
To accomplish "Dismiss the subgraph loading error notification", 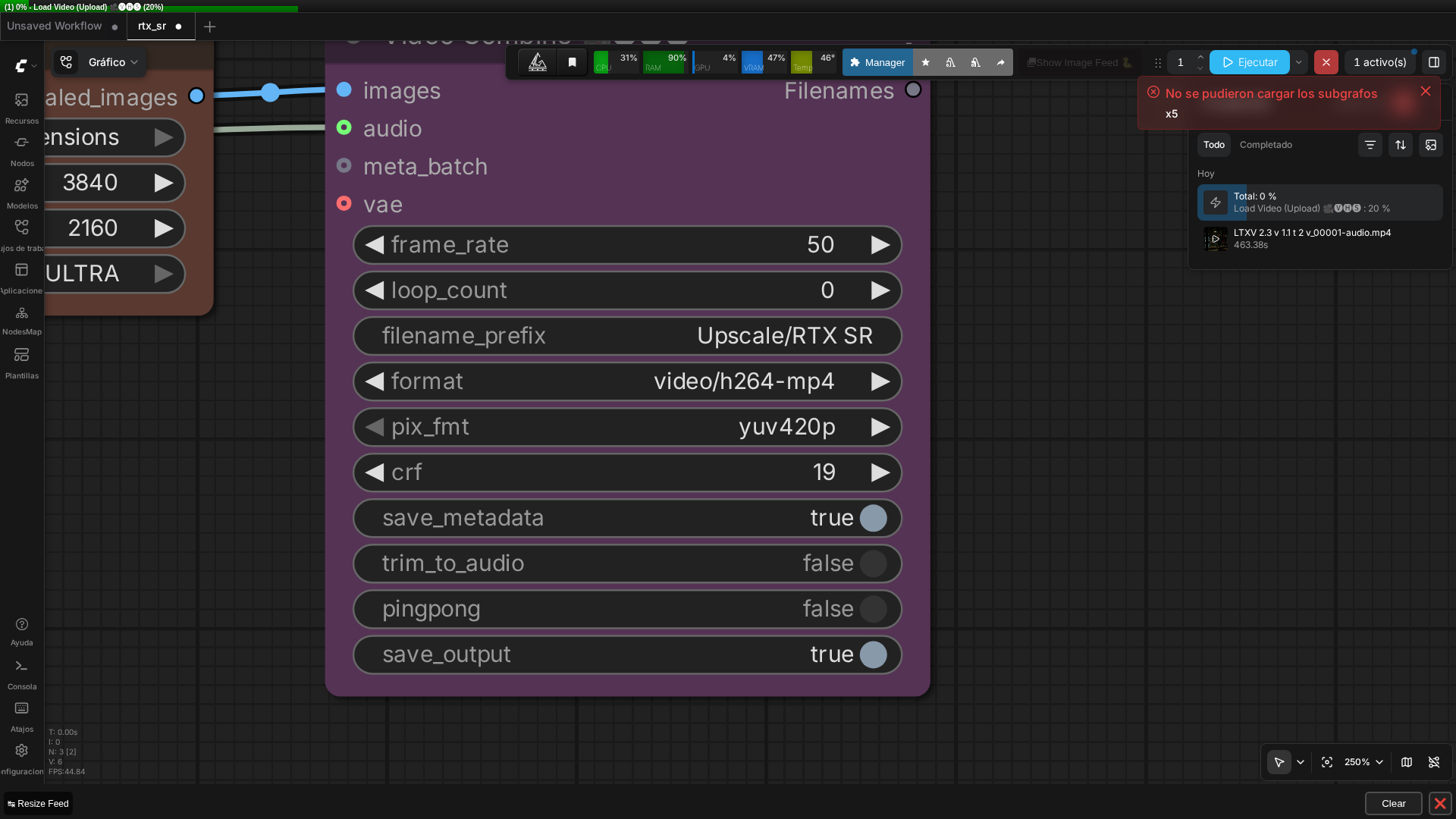I will click(1426, 91).
